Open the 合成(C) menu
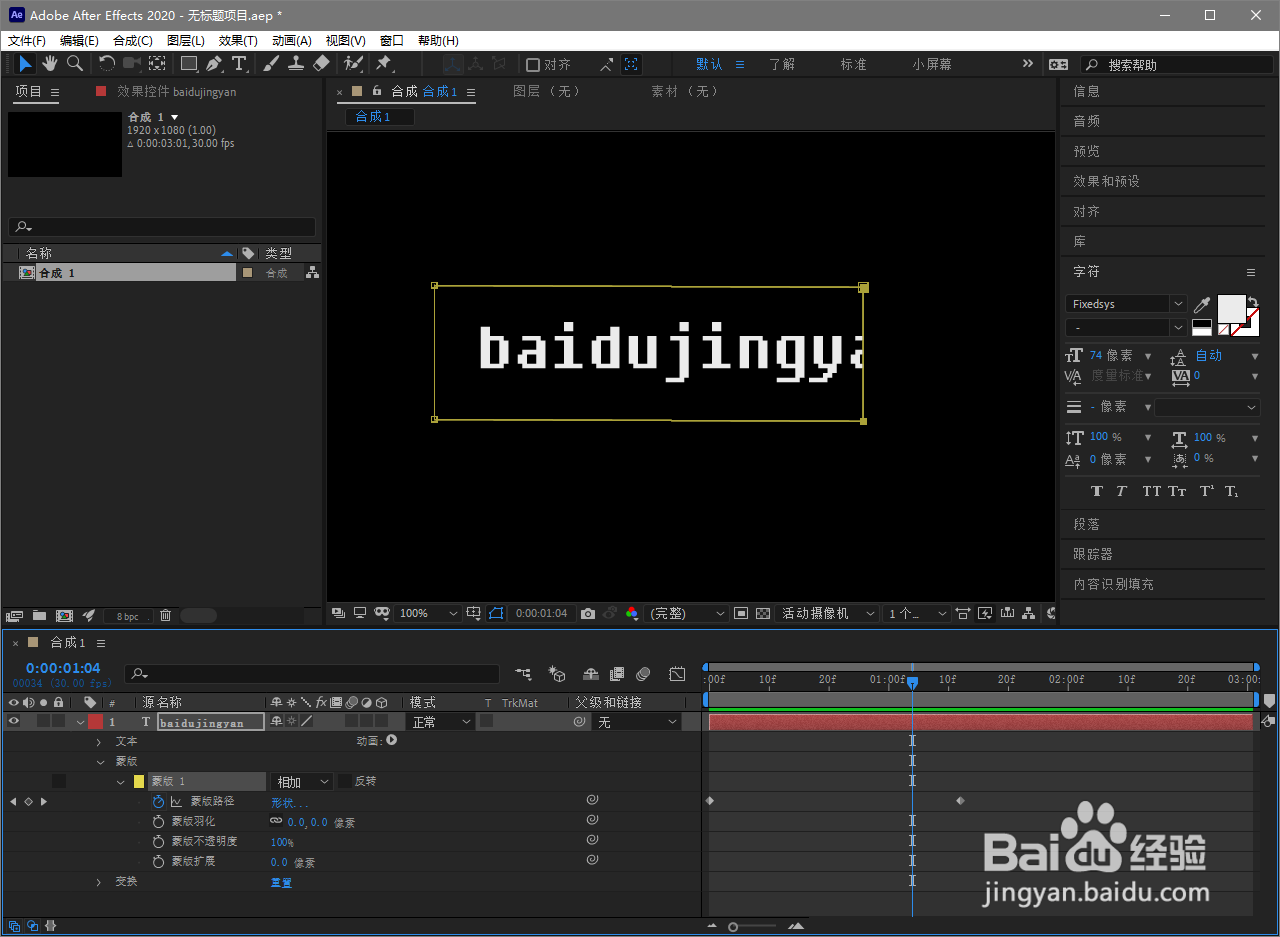Screen dimensions: 1280x937 pos(133,41)
